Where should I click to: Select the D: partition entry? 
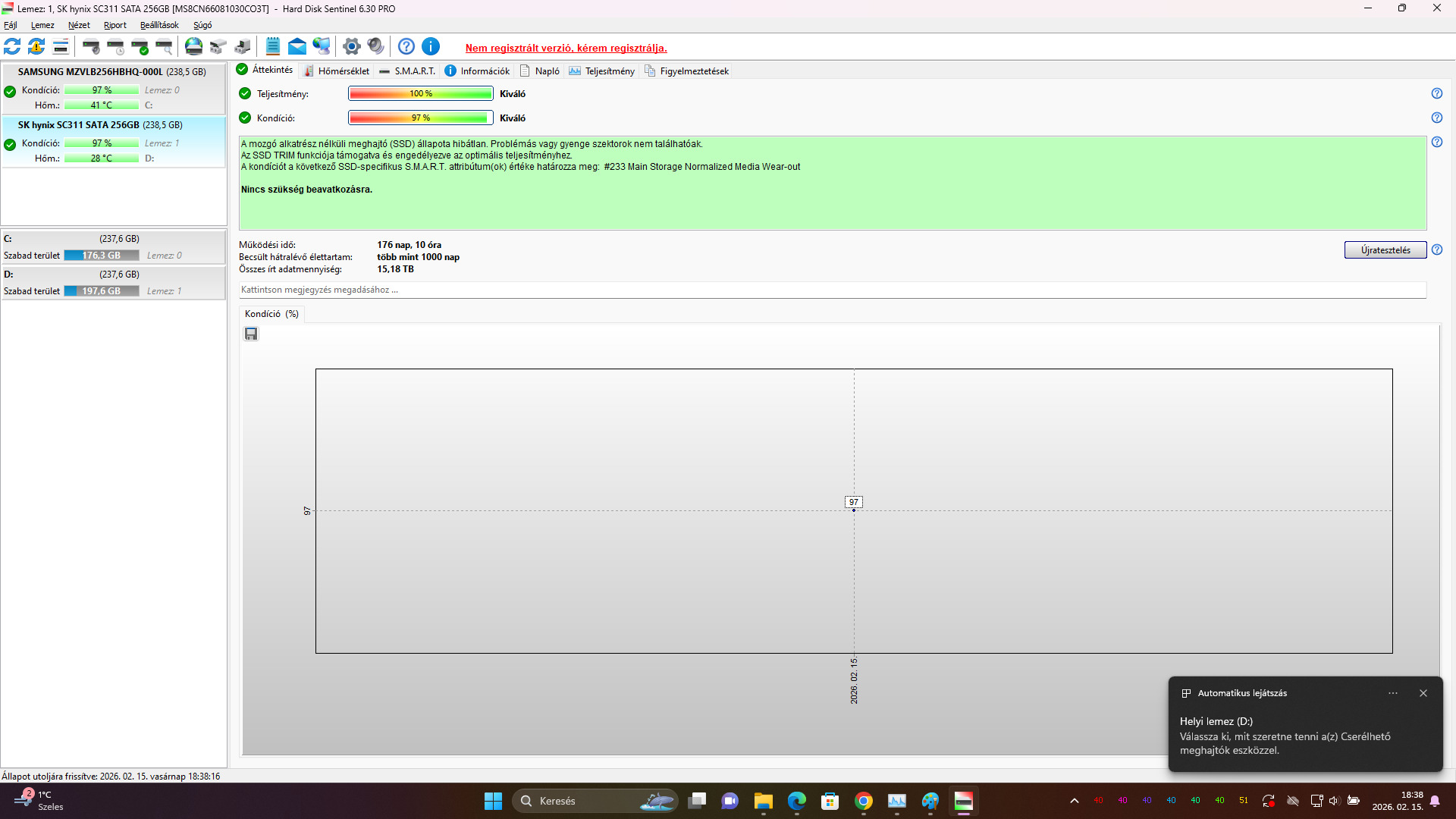[x=112, y=283]
